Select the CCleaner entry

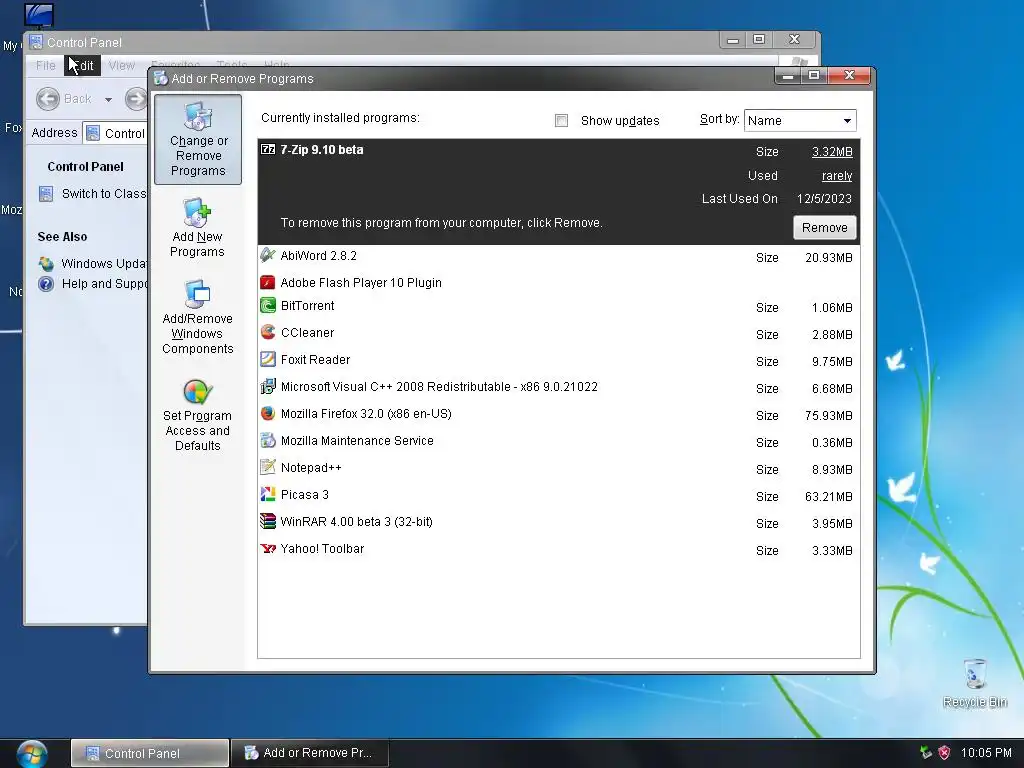point(559,333)
